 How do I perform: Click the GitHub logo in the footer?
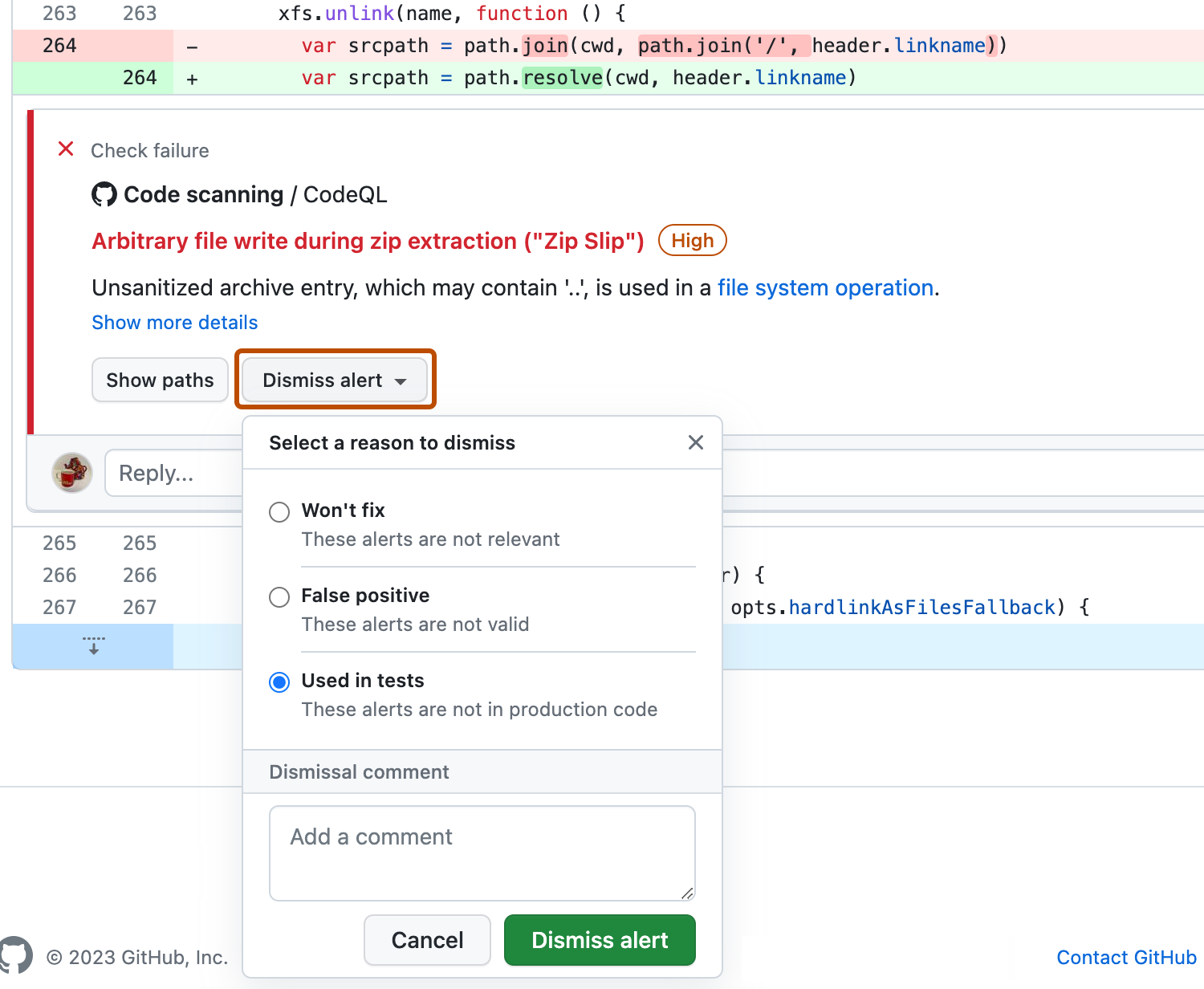tap(14, 955)
